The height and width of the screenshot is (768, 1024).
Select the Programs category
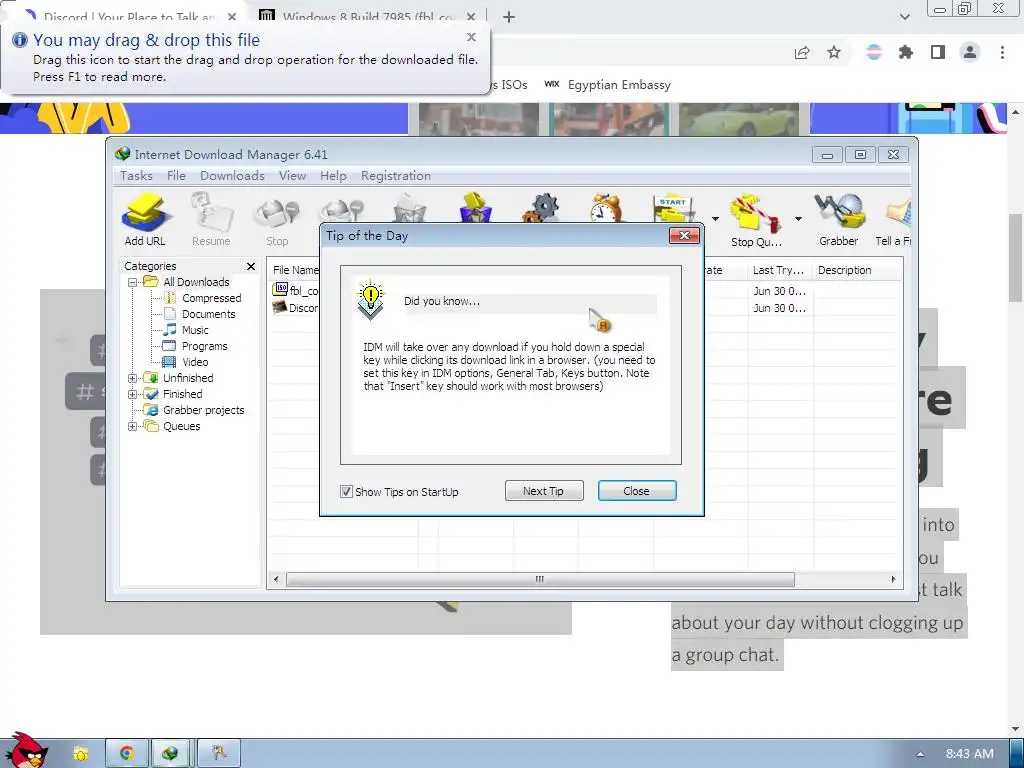coord(204,346)
